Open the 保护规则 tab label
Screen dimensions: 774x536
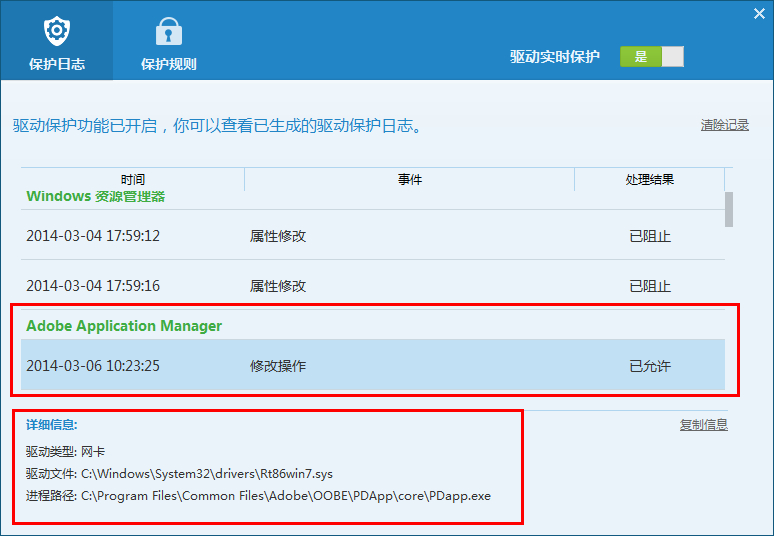(169, 64)
